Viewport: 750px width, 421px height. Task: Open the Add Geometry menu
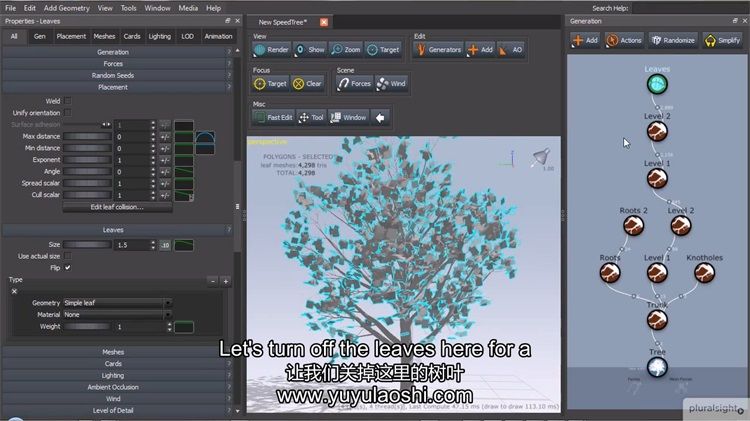[66, 8]
